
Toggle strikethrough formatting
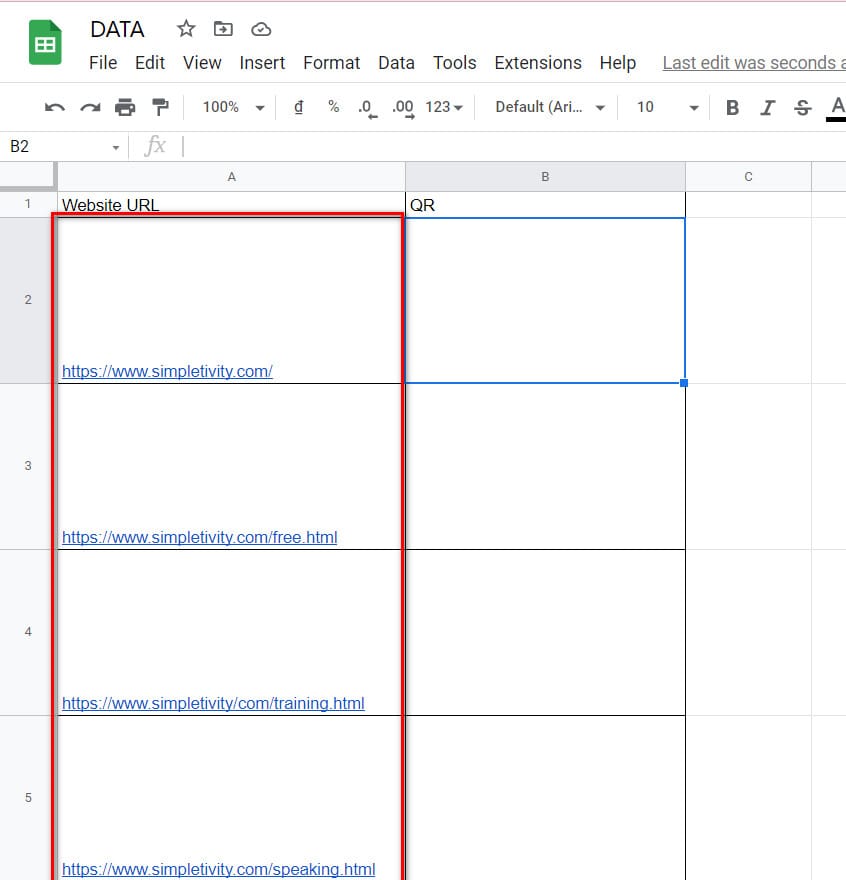[802, 107]
